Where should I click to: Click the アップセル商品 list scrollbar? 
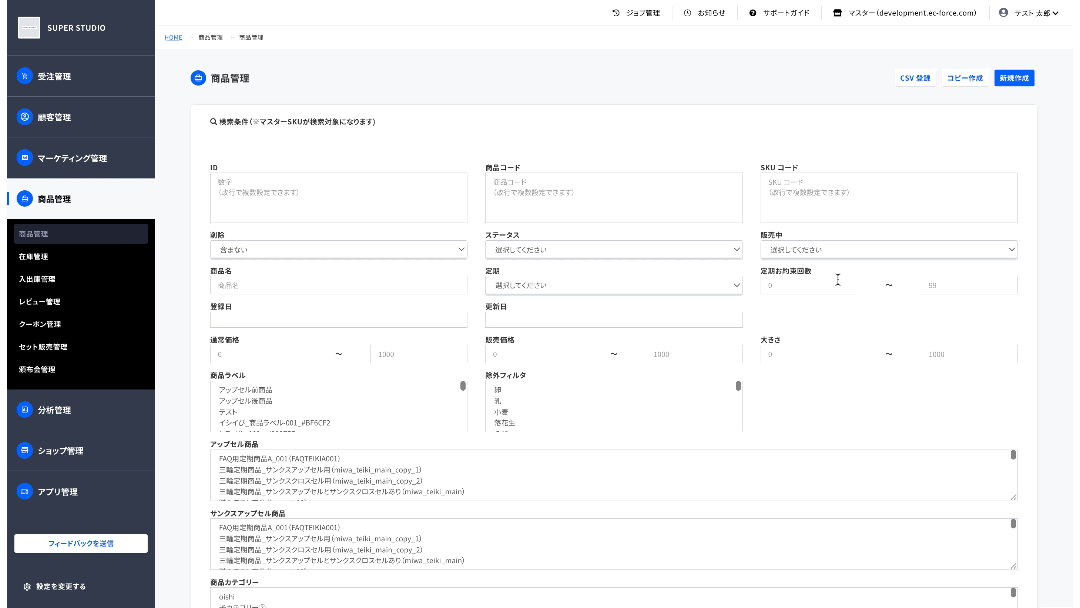(x=1013, y=455)
